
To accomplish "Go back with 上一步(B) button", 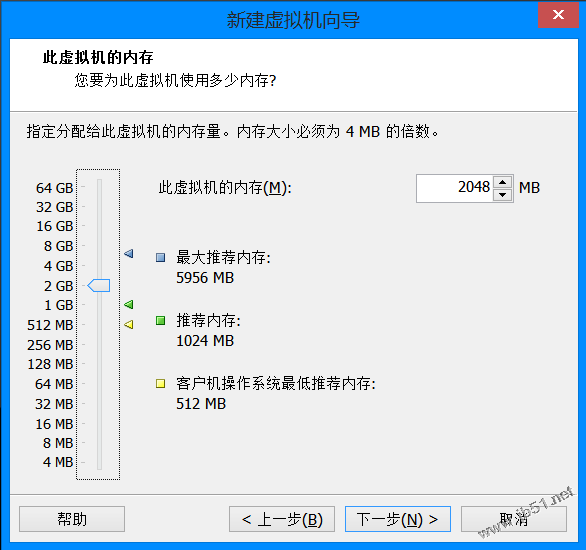I will 282,519.
